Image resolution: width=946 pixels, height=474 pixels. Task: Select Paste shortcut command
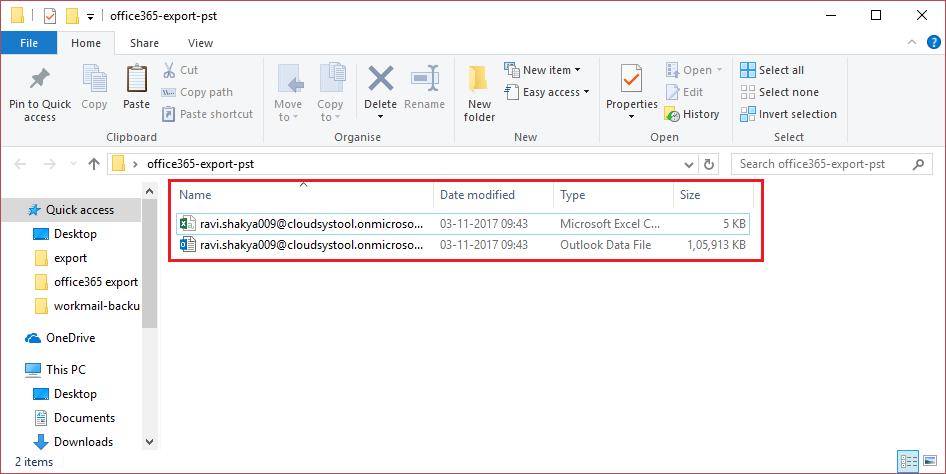208,114
